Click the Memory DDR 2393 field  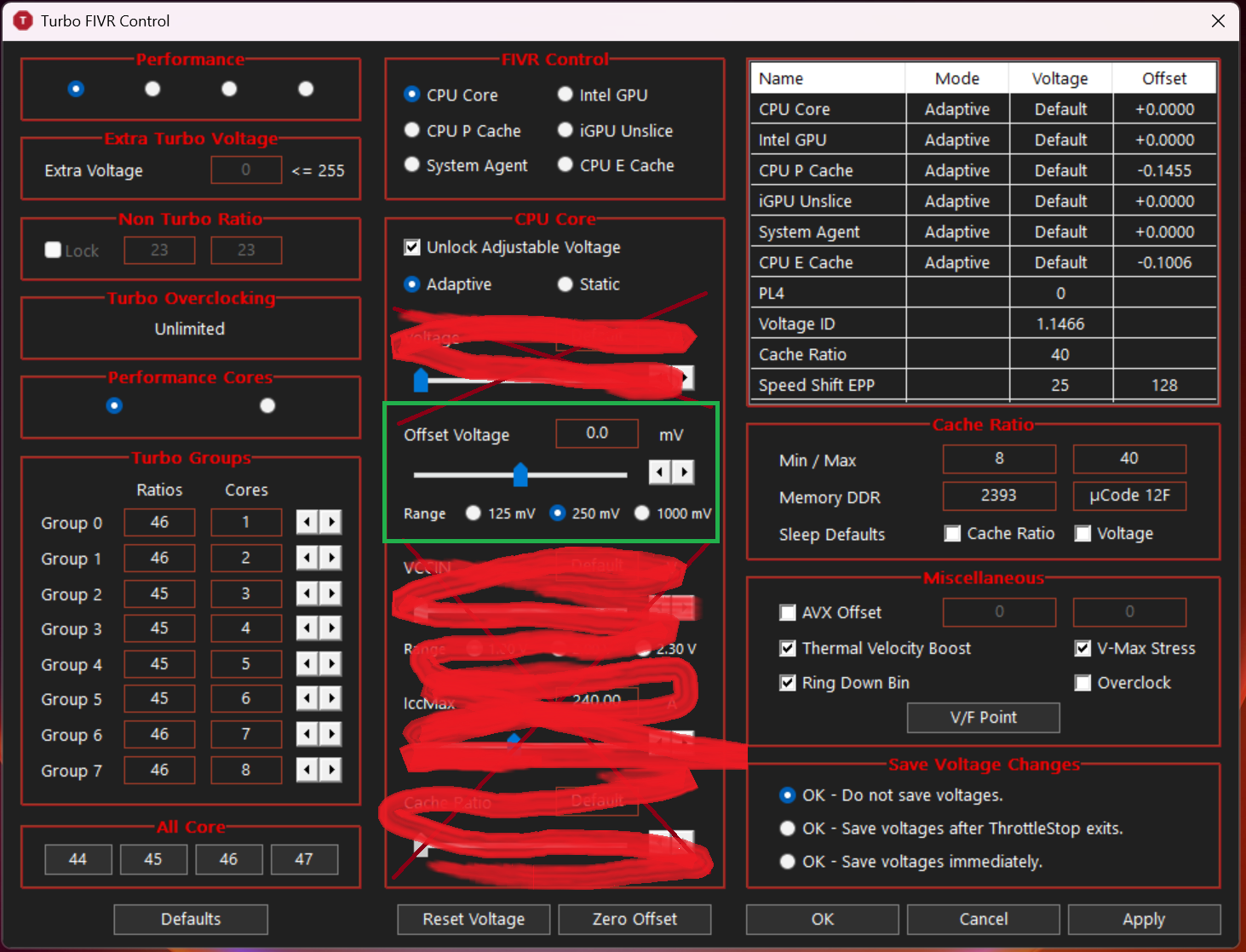999,496
